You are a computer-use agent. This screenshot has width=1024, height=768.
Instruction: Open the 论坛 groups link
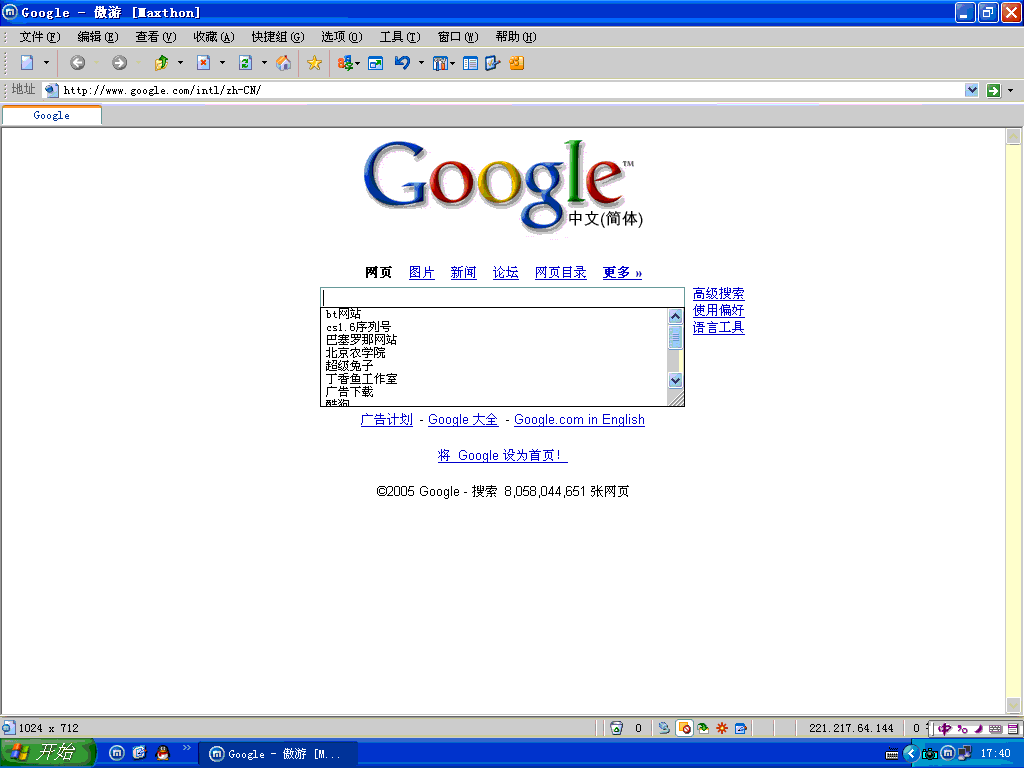click(505, 272)
